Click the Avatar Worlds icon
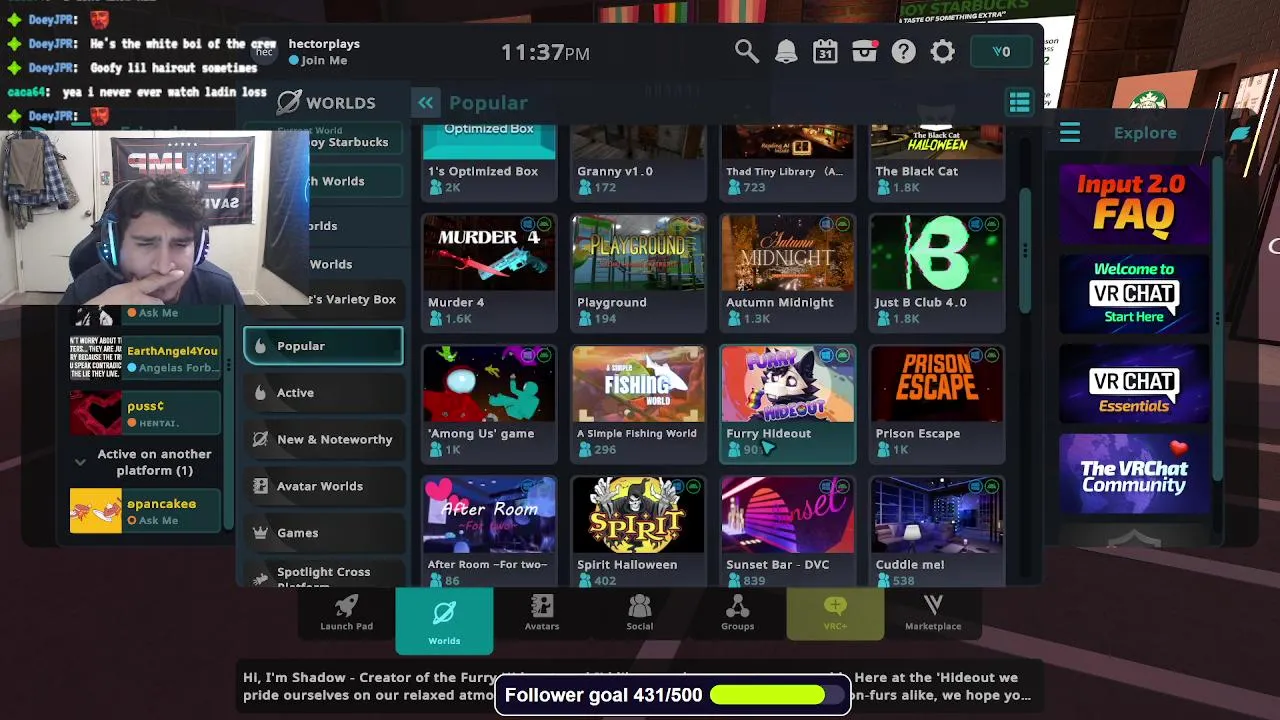 (260, 486)
